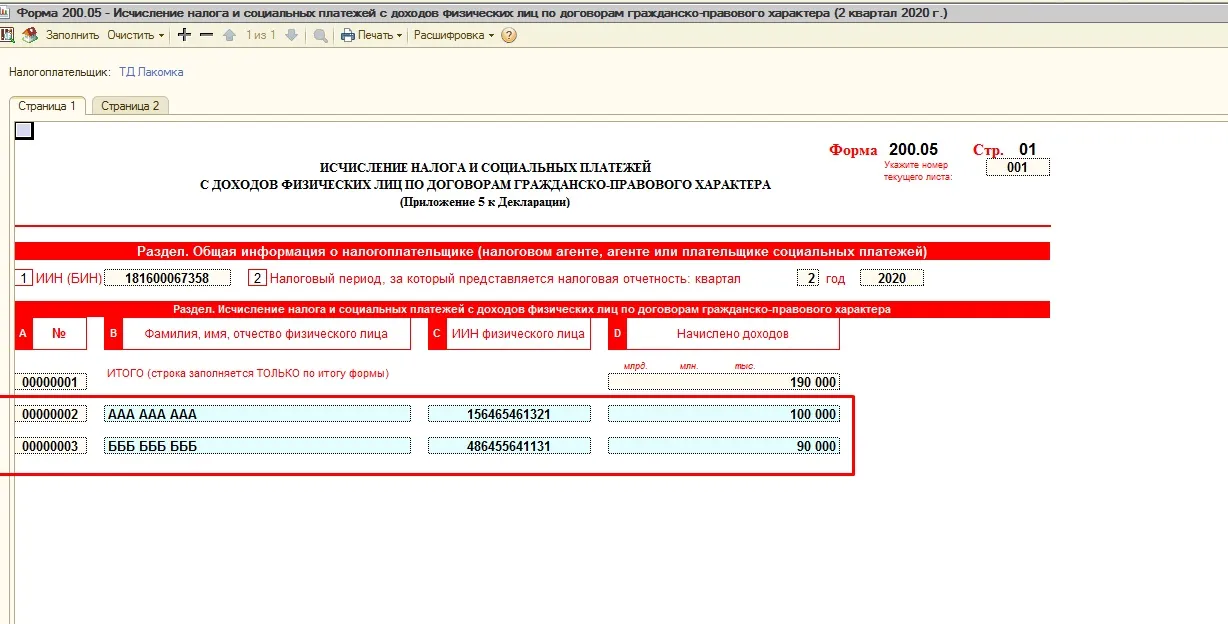Click the Заполнить button
The width and height of the screenshot is (1228, 624).
point(72,35)
